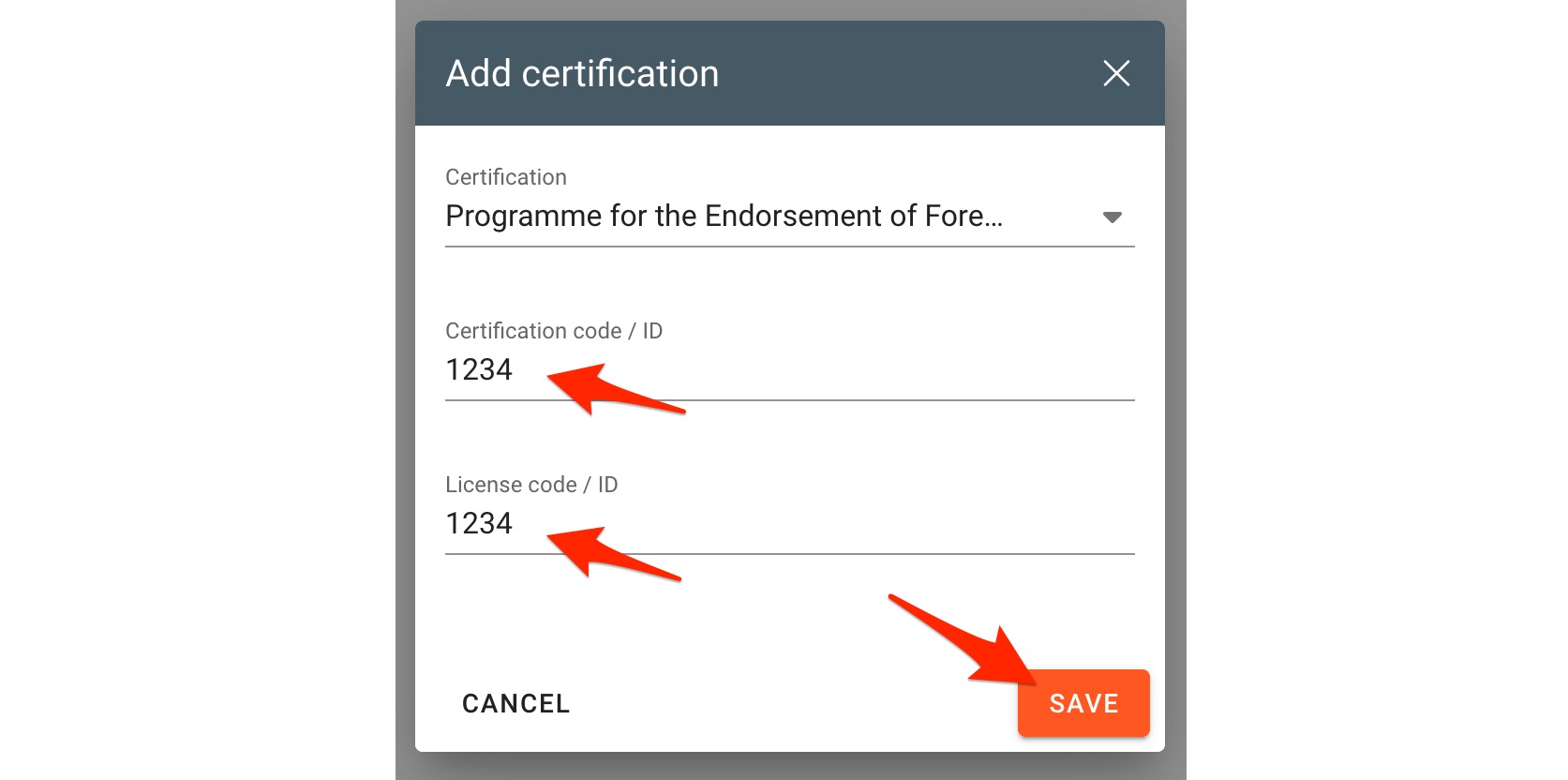1568x780 pixels.
Task: Click red arrow beside License code value
Action: 607,552
